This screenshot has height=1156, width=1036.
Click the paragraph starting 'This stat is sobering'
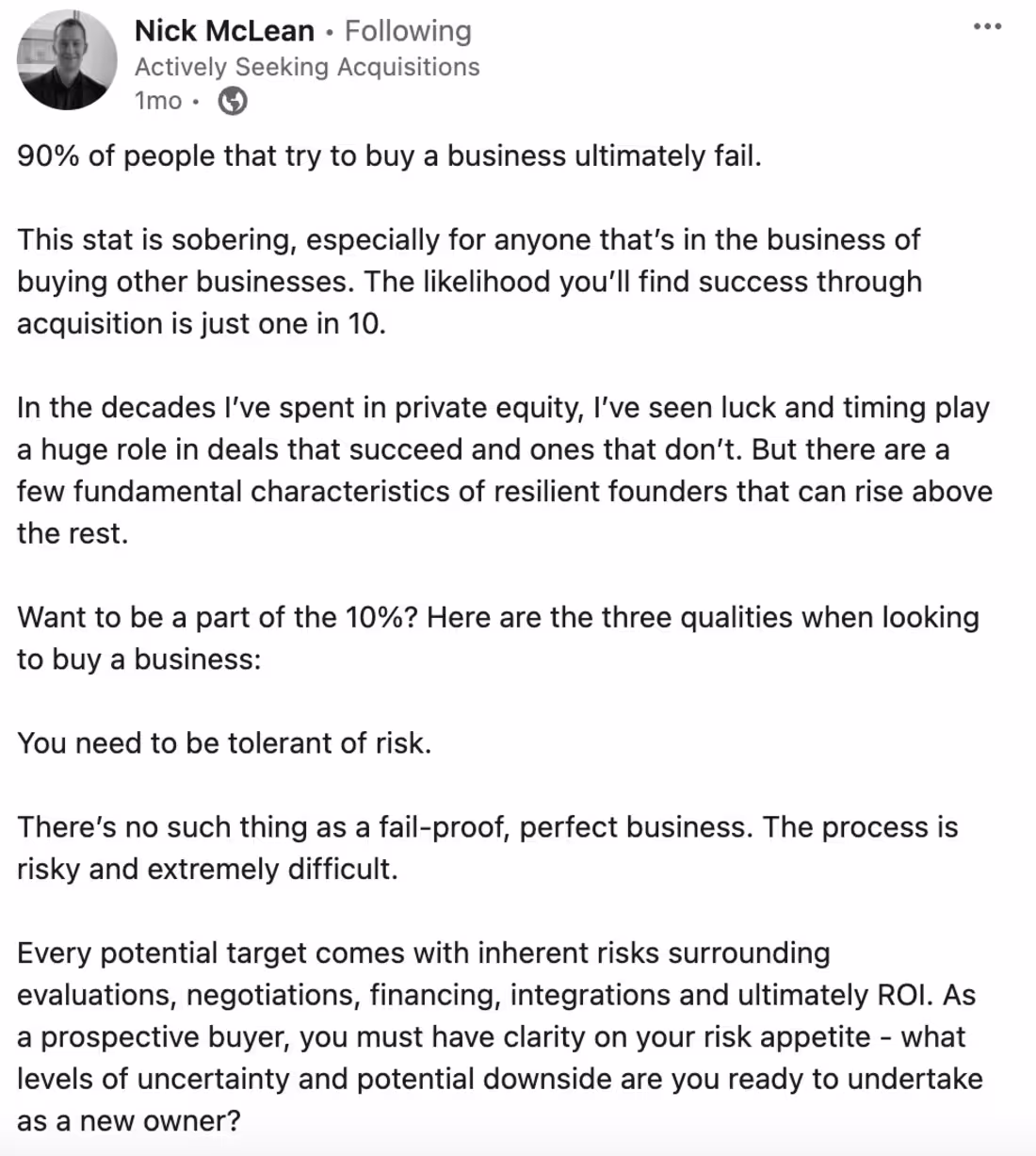coord(469,281)
